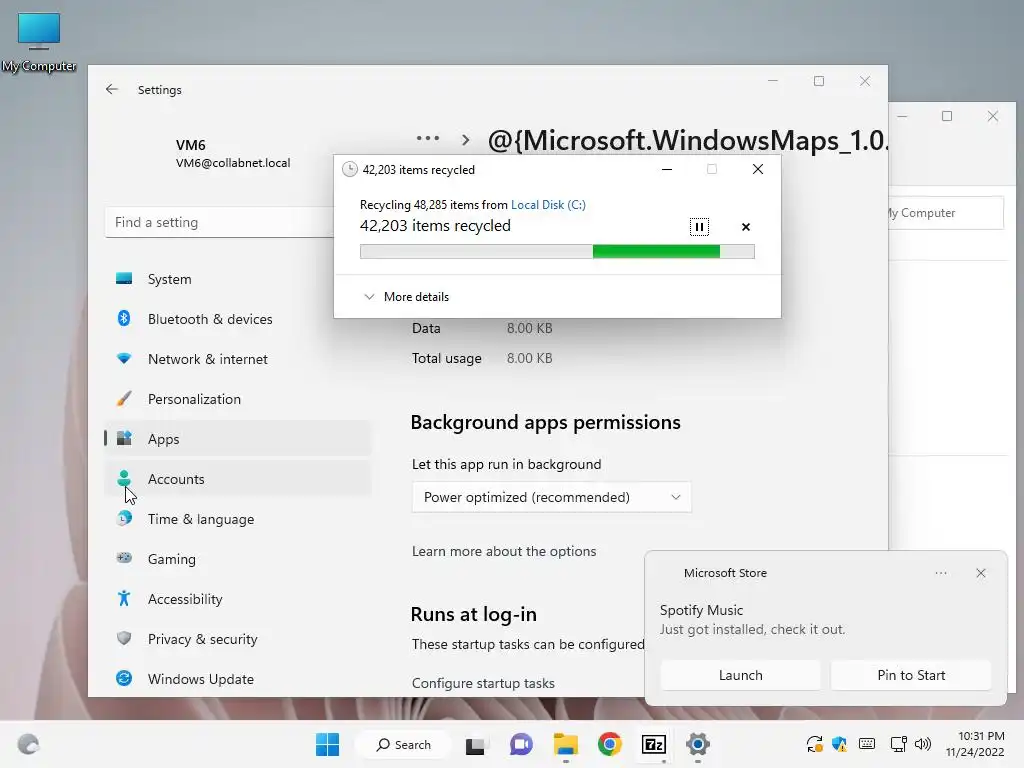Pin Spotify Music to Start
Screen dimensions: 1024x768
pos(911,675)
